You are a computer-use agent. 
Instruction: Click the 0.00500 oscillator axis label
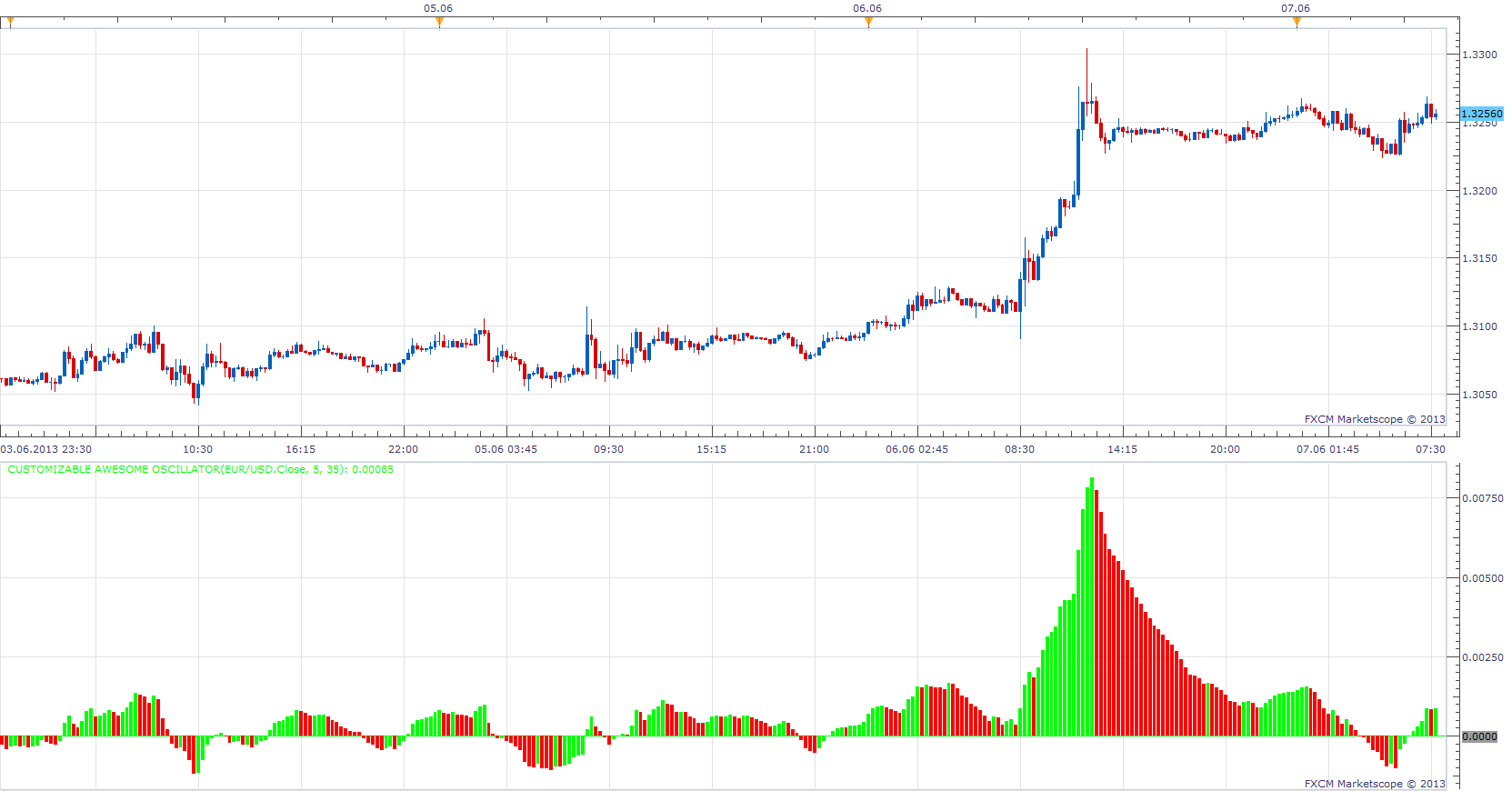1482,578
